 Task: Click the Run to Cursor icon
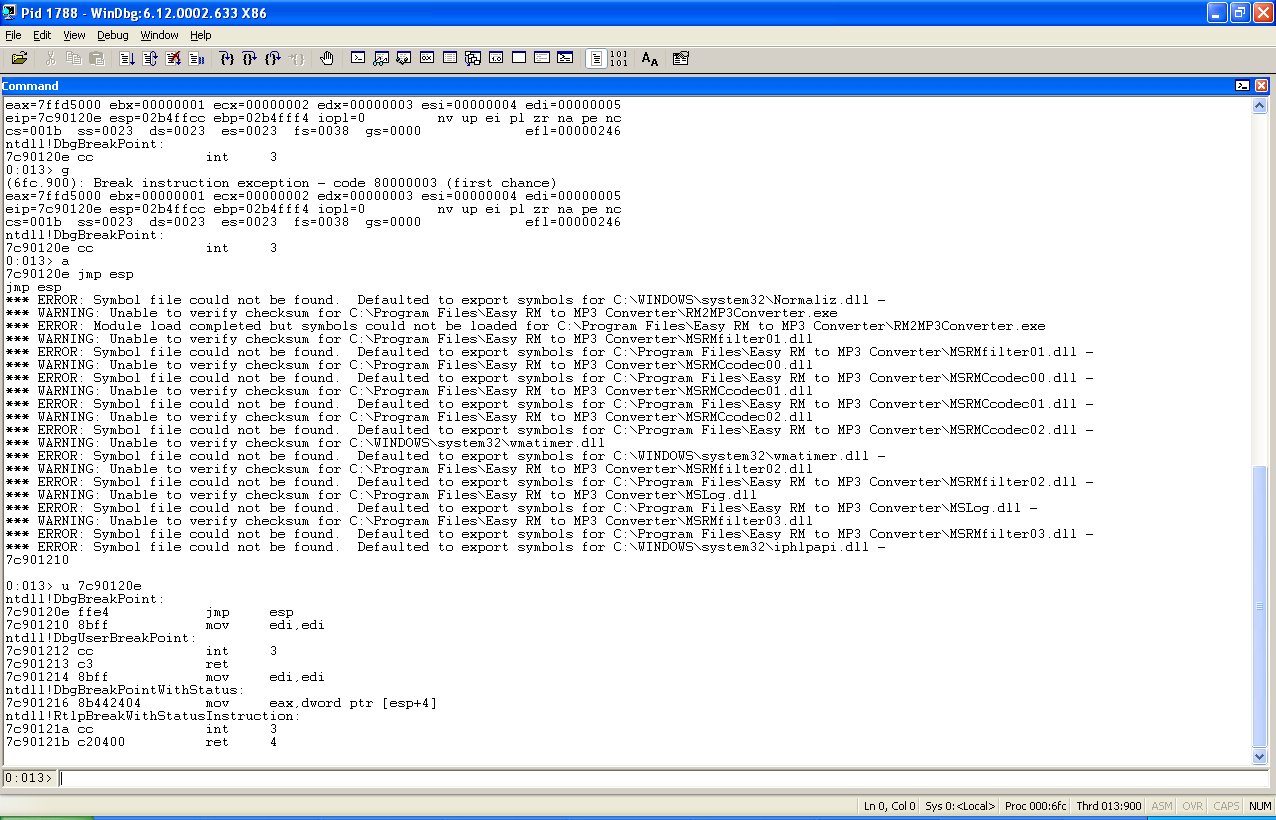[x=297, y=59]
